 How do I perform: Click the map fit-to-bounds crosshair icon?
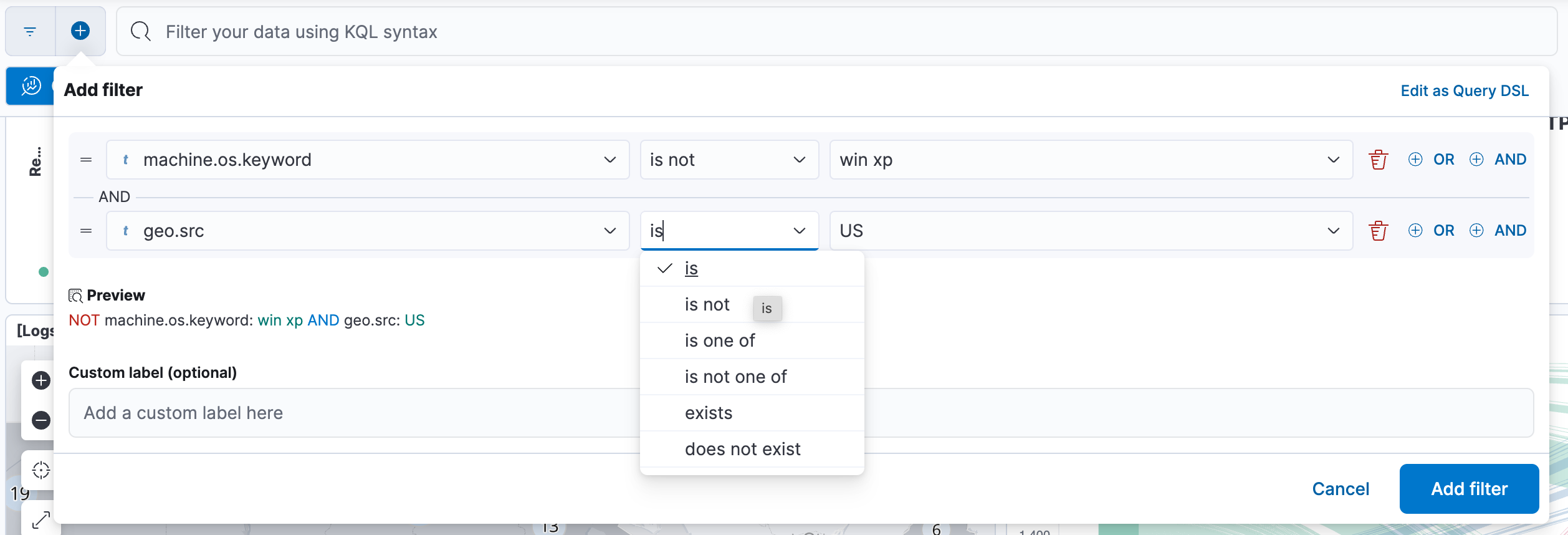pos(41,470)
